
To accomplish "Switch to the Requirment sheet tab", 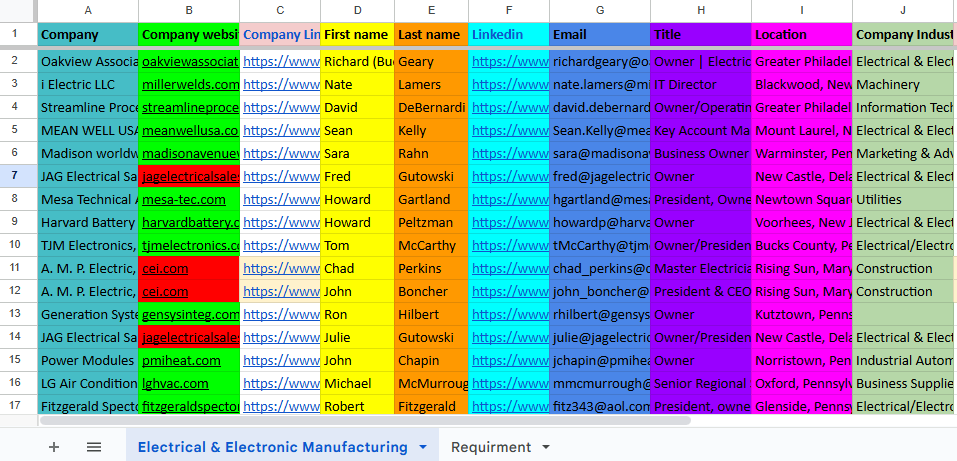I will 490,447.
